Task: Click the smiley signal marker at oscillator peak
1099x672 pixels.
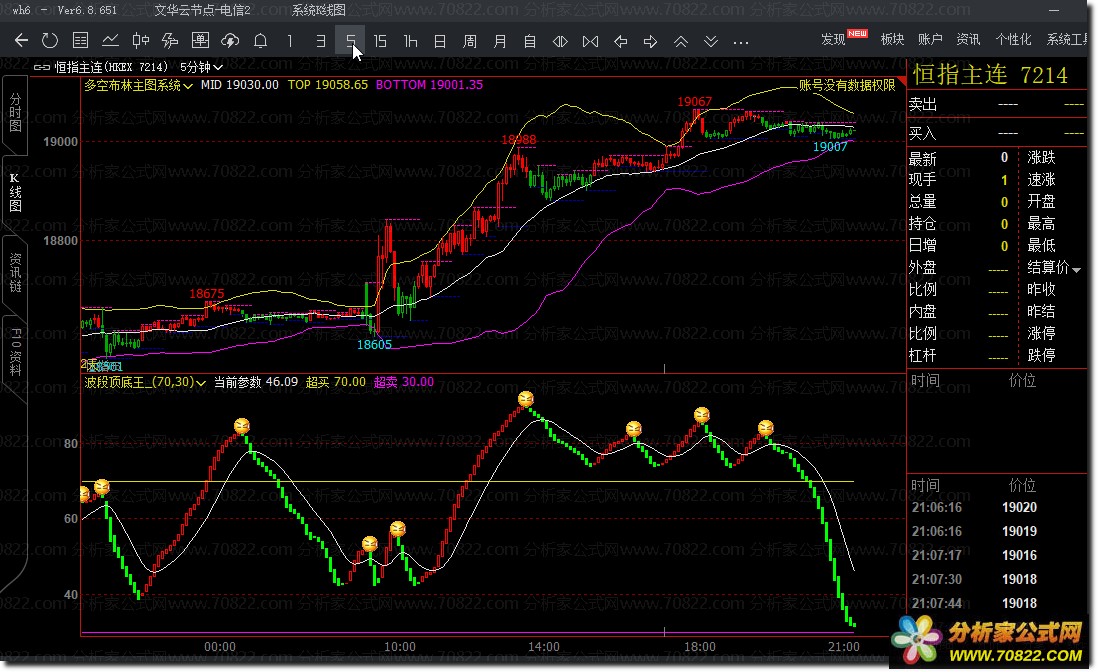Action: point(526,399)
